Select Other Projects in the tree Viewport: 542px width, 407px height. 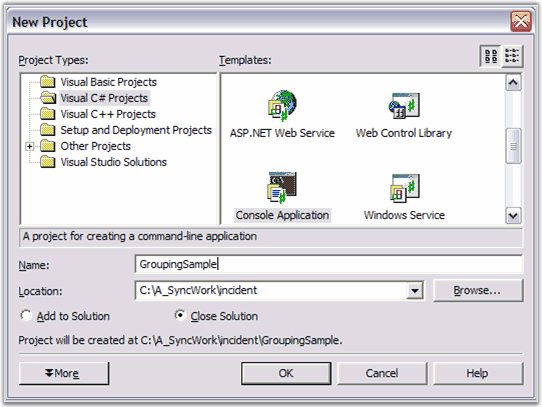coord(95,146)
